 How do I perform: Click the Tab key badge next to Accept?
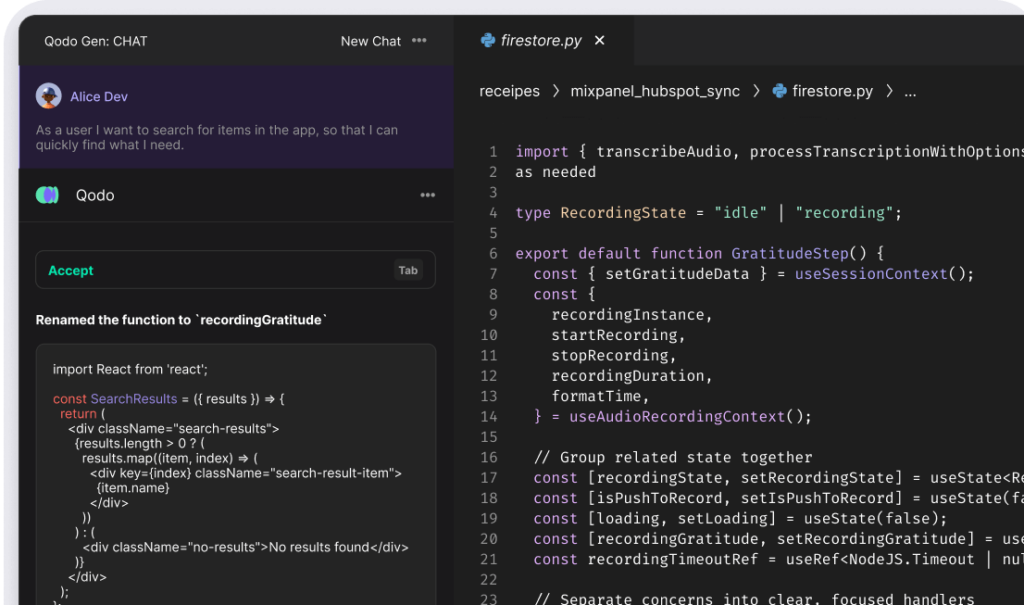pyautogui.click(x=408, y=270)
